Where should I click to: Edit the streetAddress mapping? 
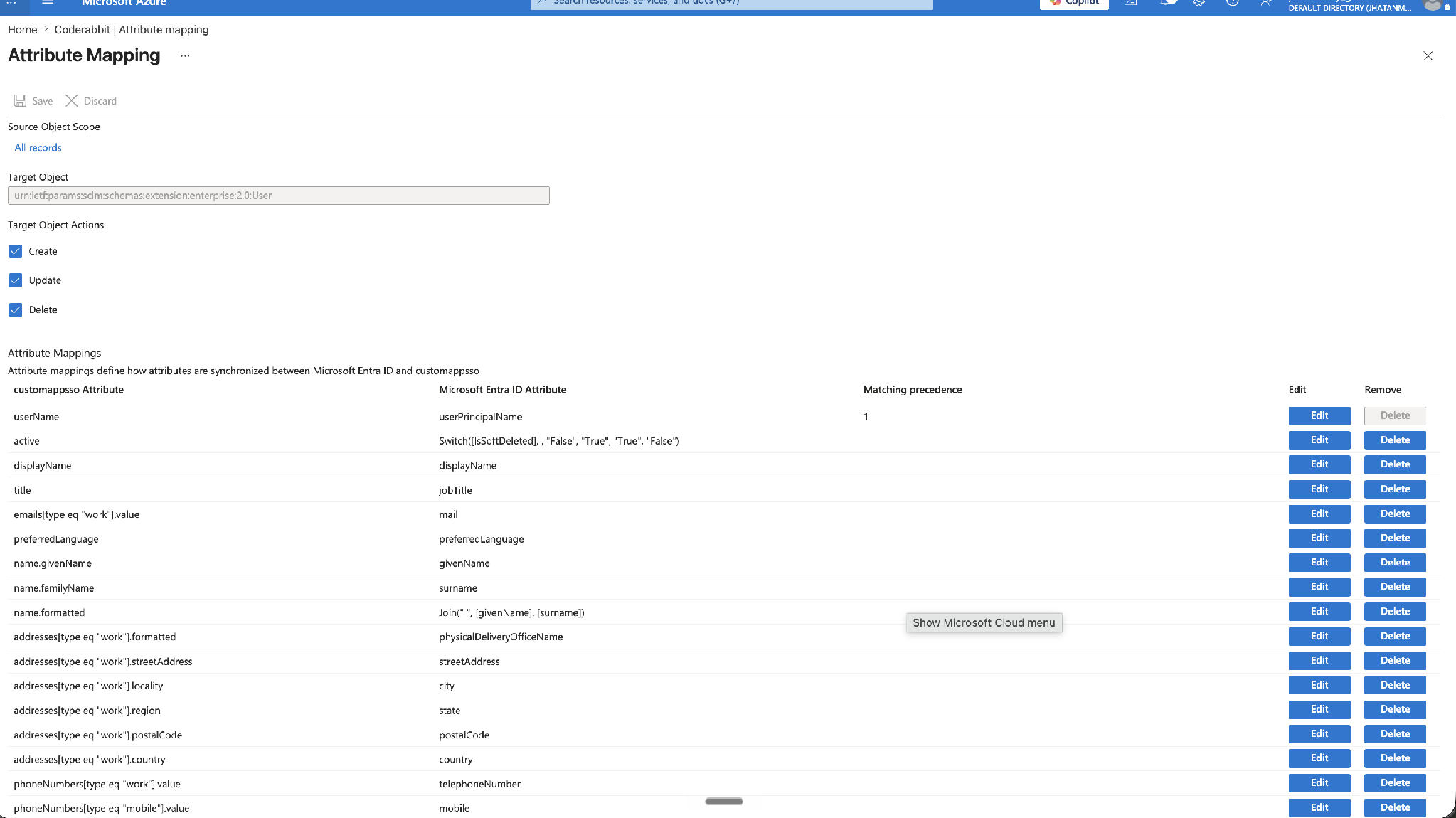coord(1319,661)
